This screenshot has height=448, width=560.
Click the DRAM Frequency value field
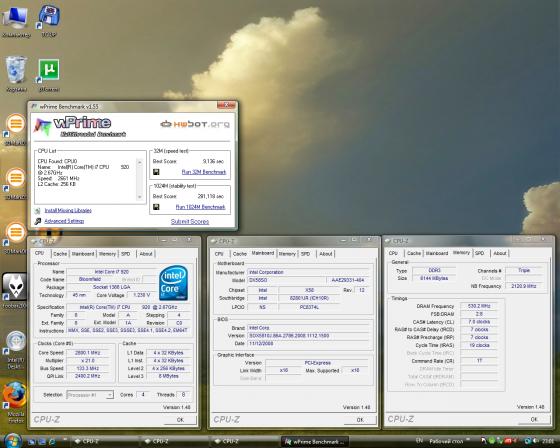coord(479,306)
